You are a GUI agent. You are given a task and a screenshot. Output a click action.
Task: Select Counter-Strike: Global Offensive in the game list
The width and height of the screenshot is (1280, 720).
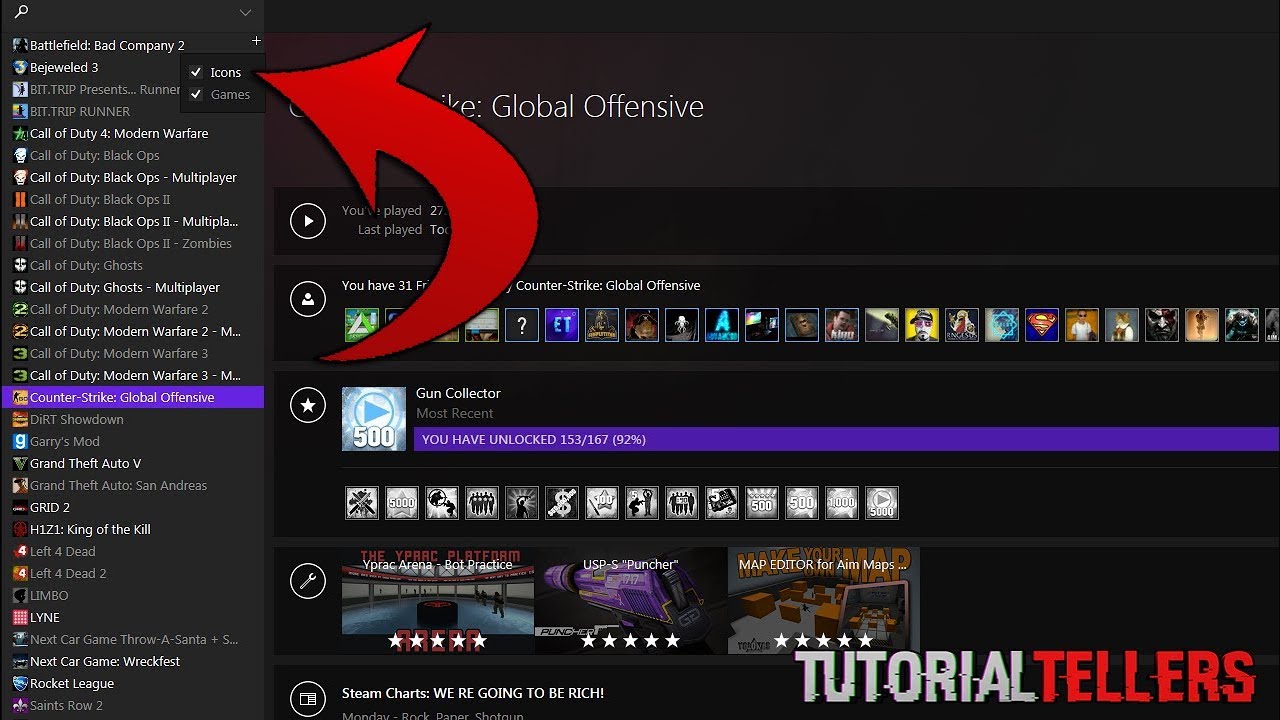[x=132, y=397]
